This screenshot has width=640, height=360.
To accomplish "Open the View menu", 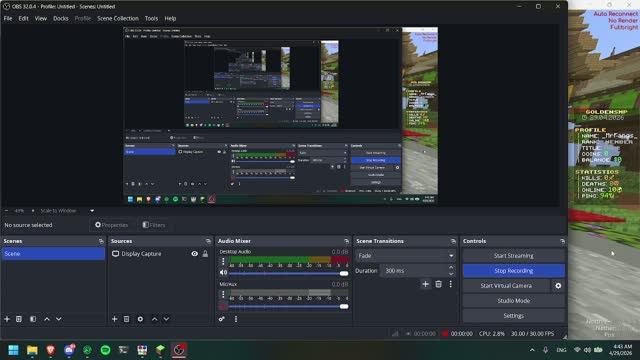I will [x=40, y=18].
